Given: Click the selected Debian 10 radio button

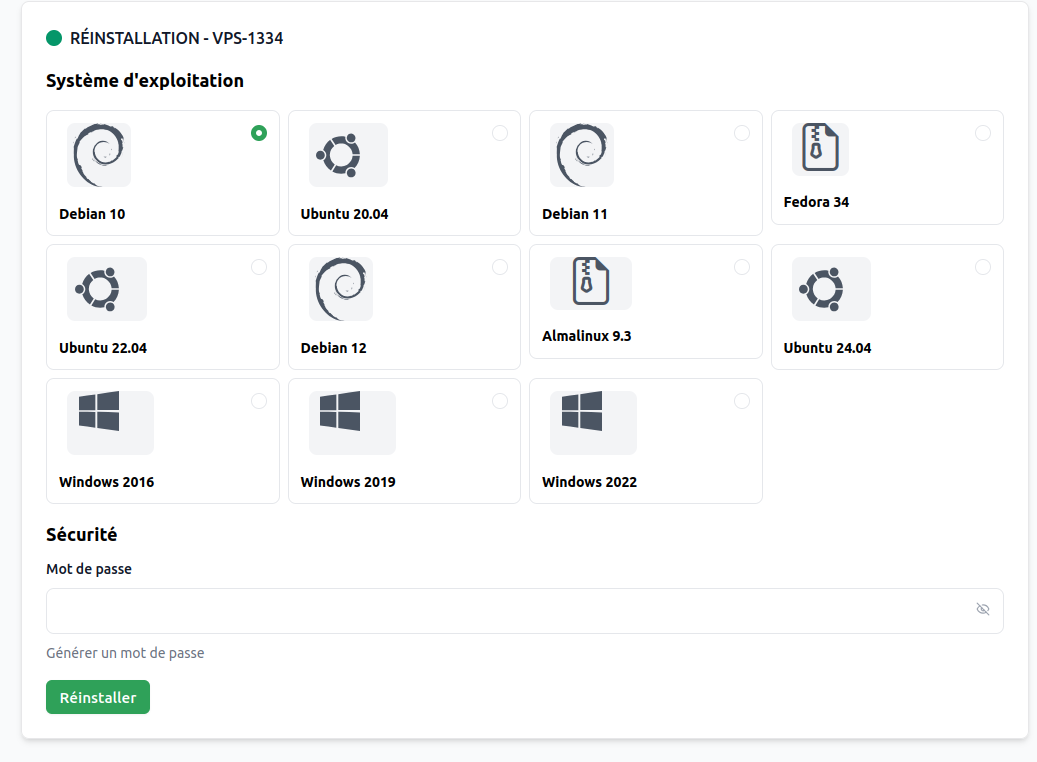Looking at the screenshot, I should (x=259, y=133).
